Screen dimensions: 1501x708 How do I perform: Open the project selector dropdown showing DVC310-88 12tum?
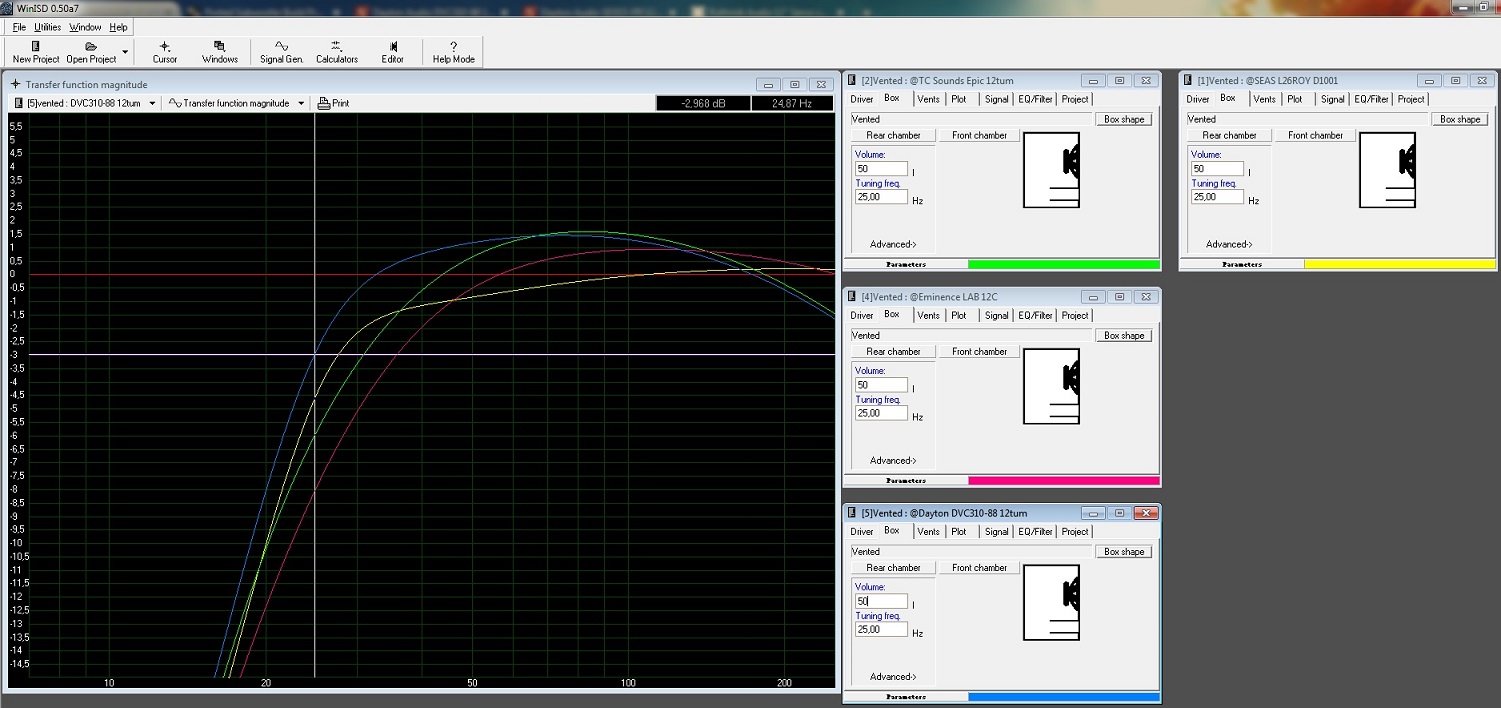pos(152,103)
